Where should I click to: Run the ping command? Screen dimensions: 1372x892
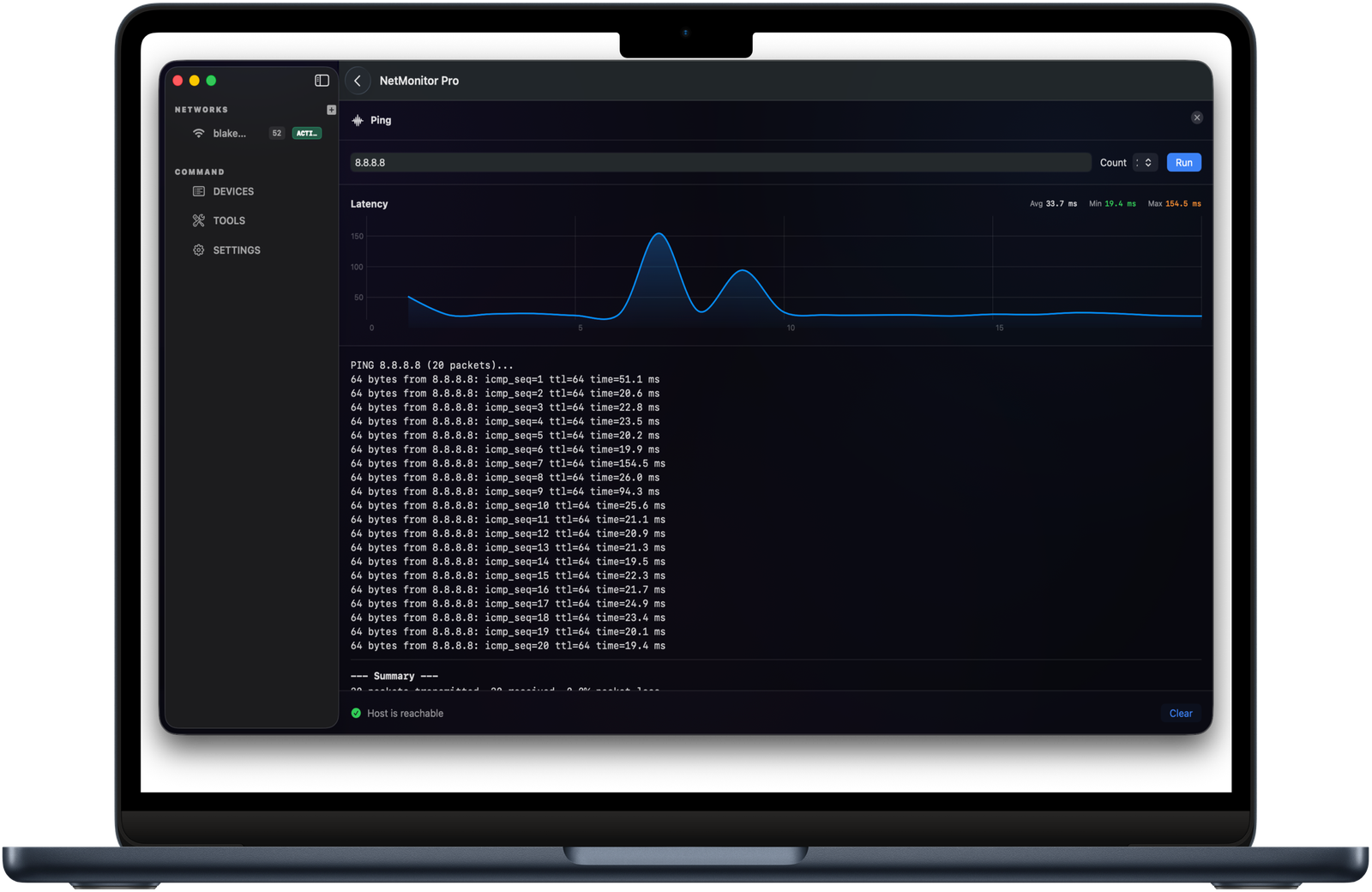1184,163
